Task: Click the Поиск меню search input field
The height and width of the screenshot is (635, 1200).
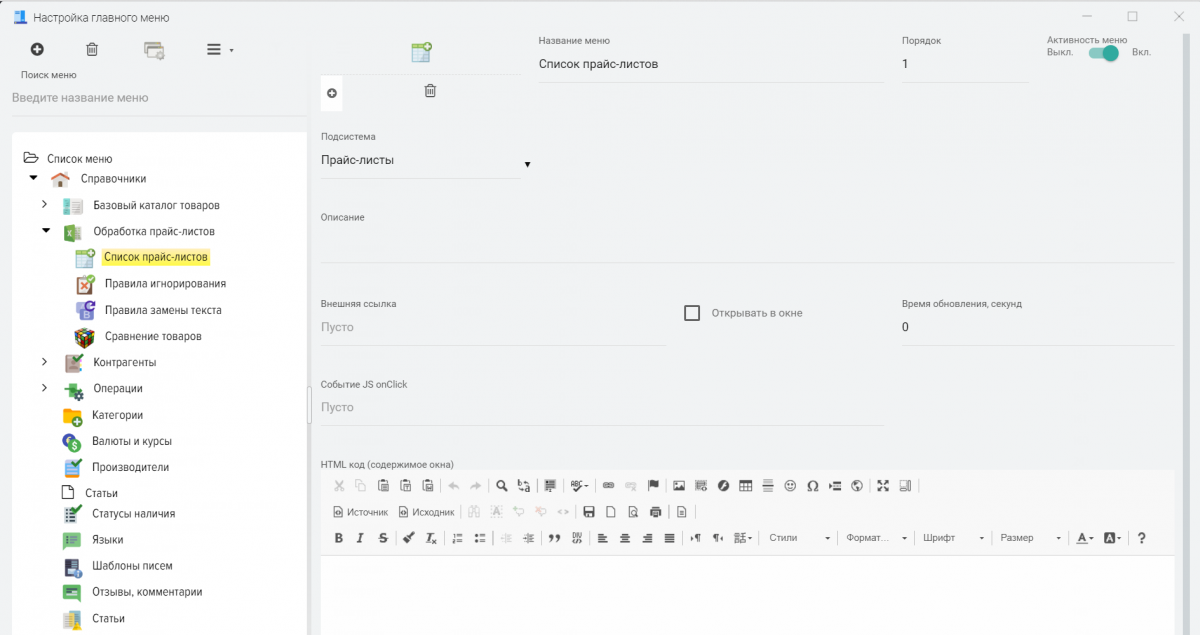Action: point(158,98)
